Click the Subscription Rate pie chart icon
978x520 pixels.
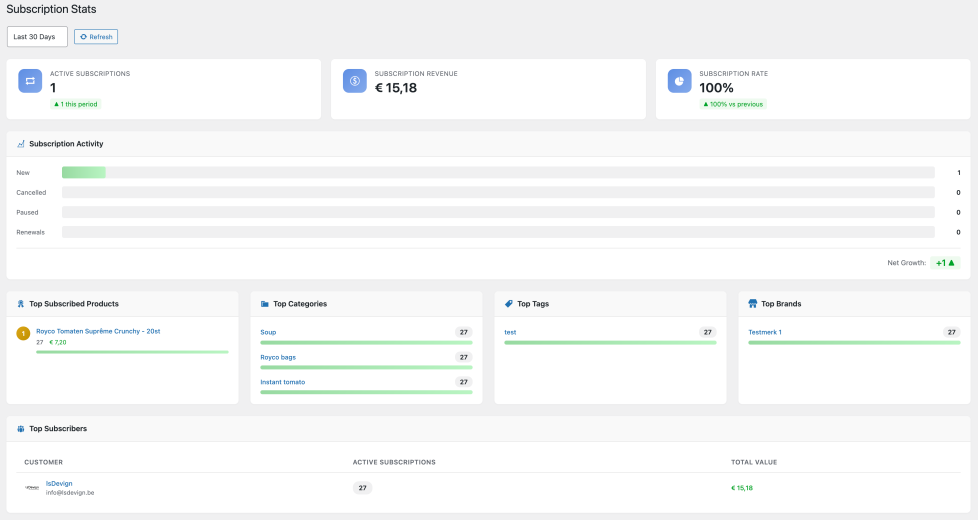(x=680, y=81)
